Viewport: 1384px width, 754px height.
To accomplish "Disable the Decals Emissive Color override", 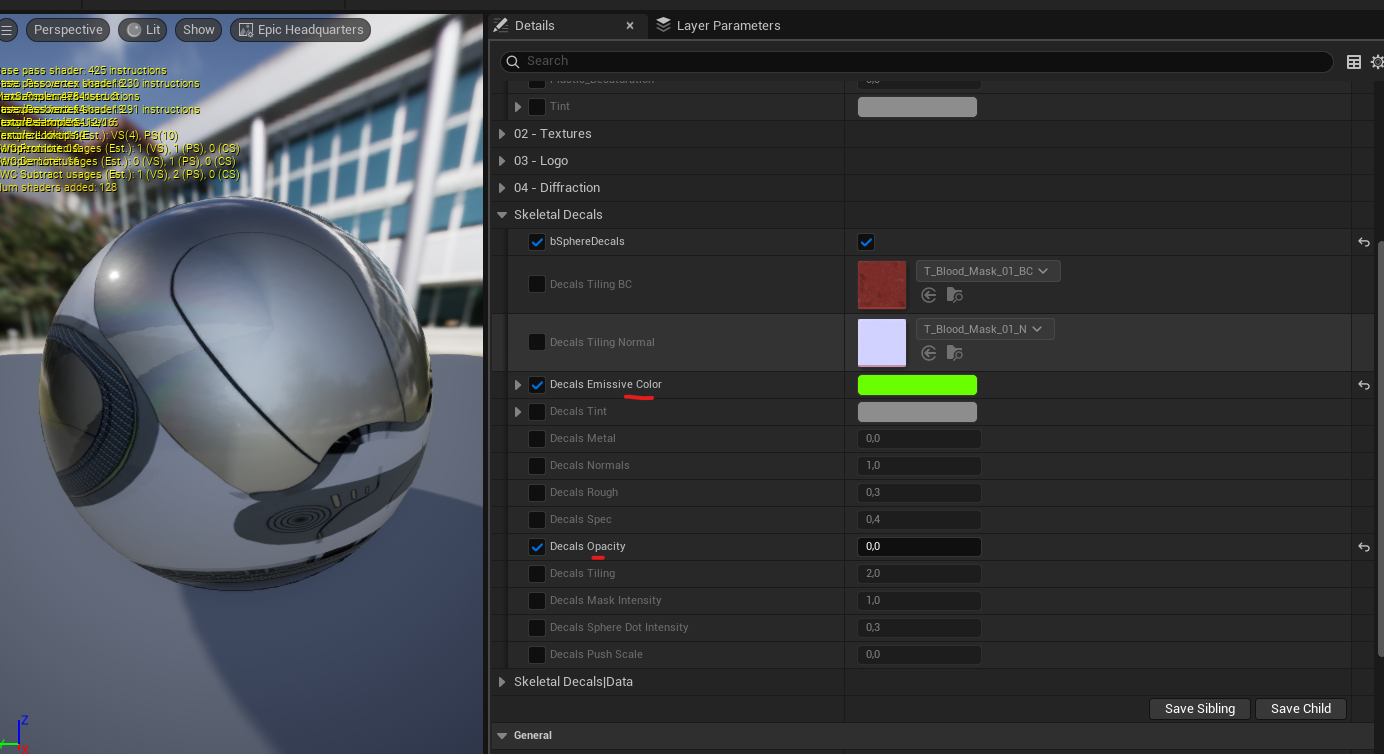I will 537,385.
